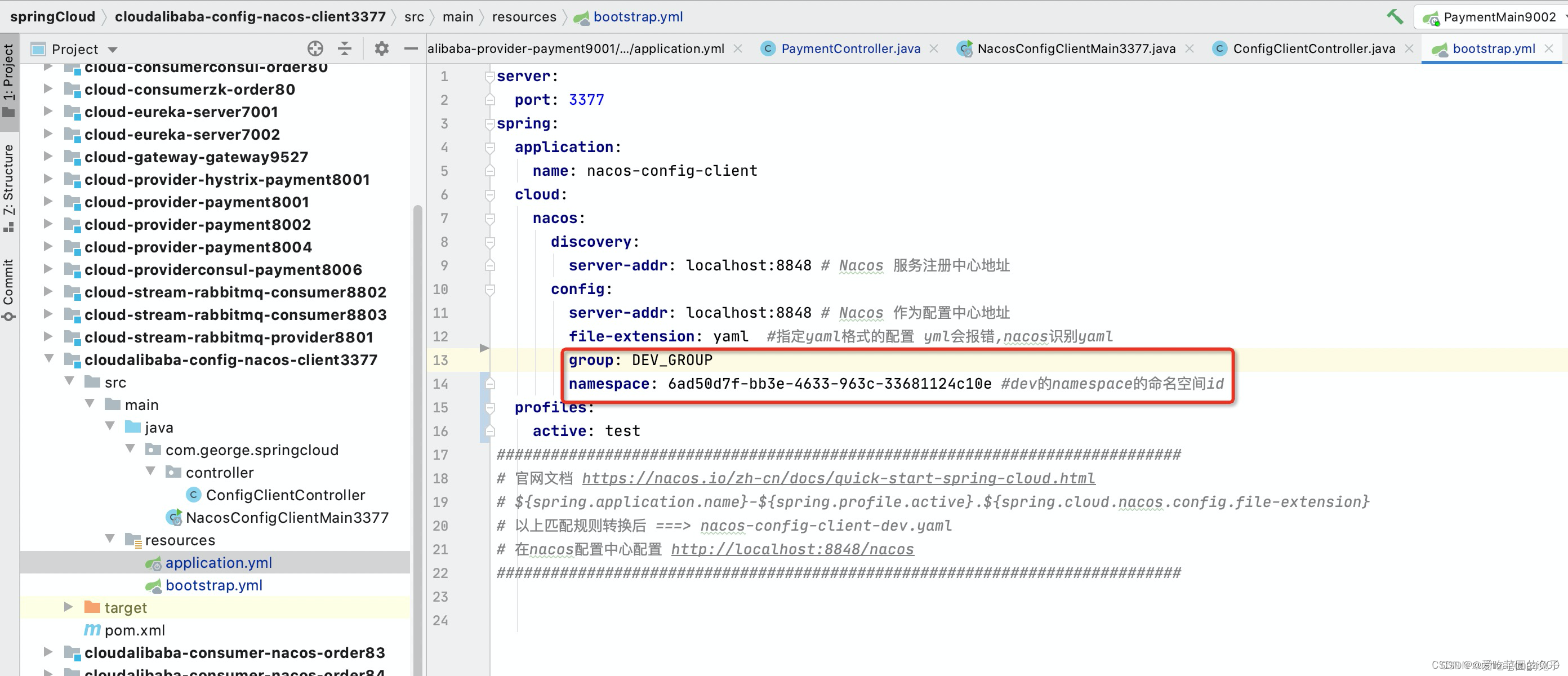Open the PaymentMain9002 run configuration dropdown
The width and height of the screenshot is (1568, 676).
pos(1493,17)
